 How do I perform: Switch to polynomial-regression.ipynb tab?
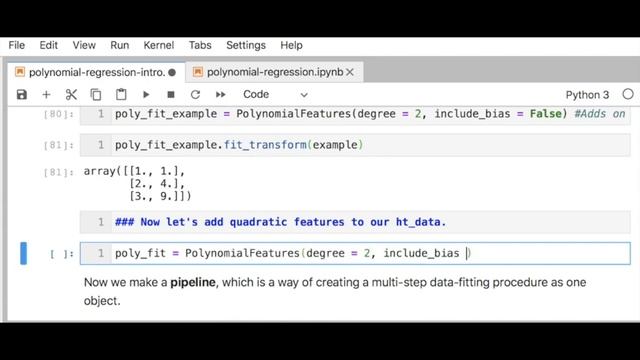tap(274, 72)
